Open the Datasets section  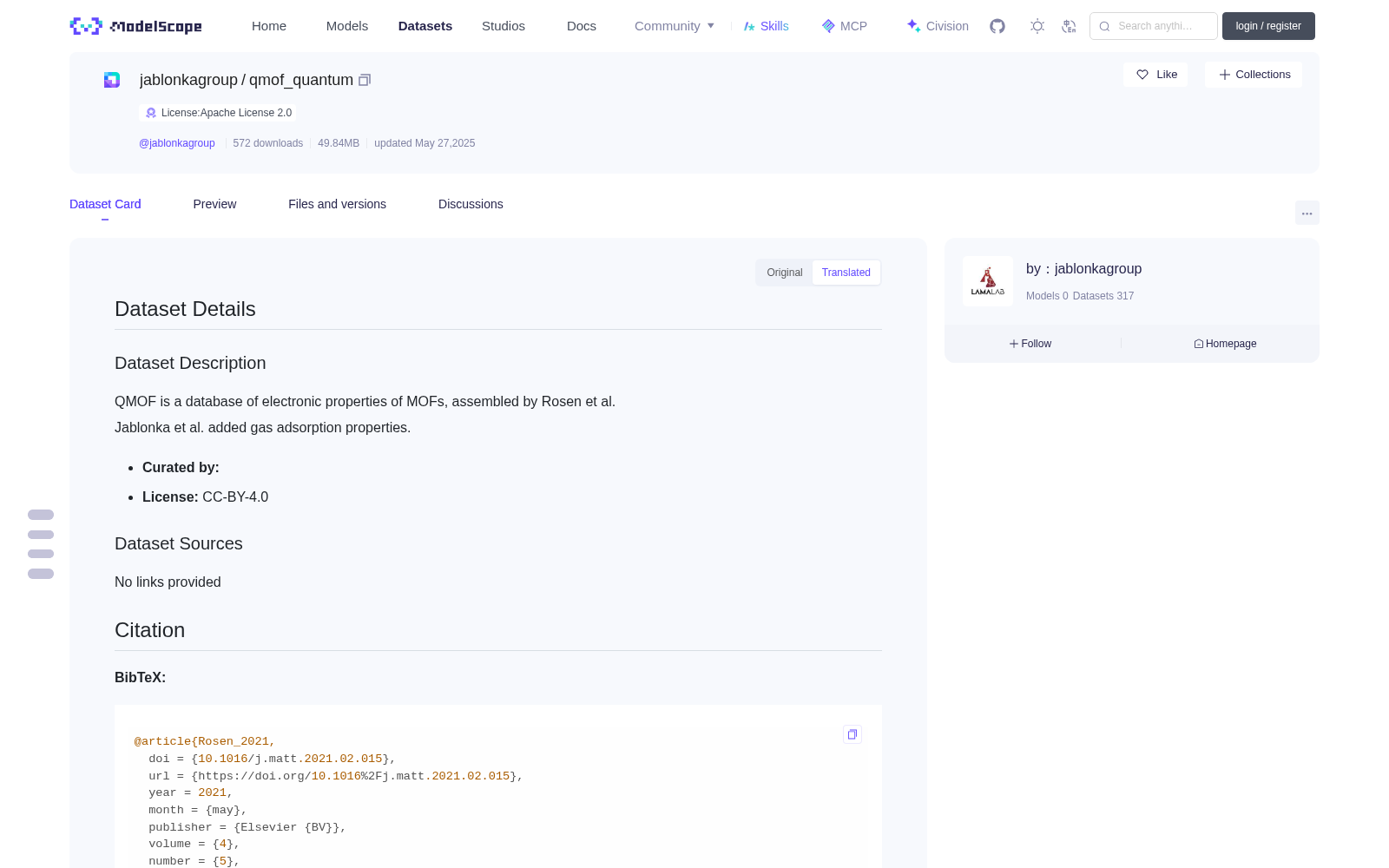pos(425,26)
